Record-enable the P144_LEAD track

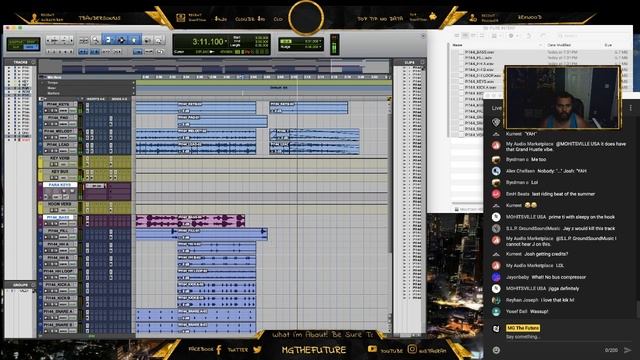(x=46, y=151)
